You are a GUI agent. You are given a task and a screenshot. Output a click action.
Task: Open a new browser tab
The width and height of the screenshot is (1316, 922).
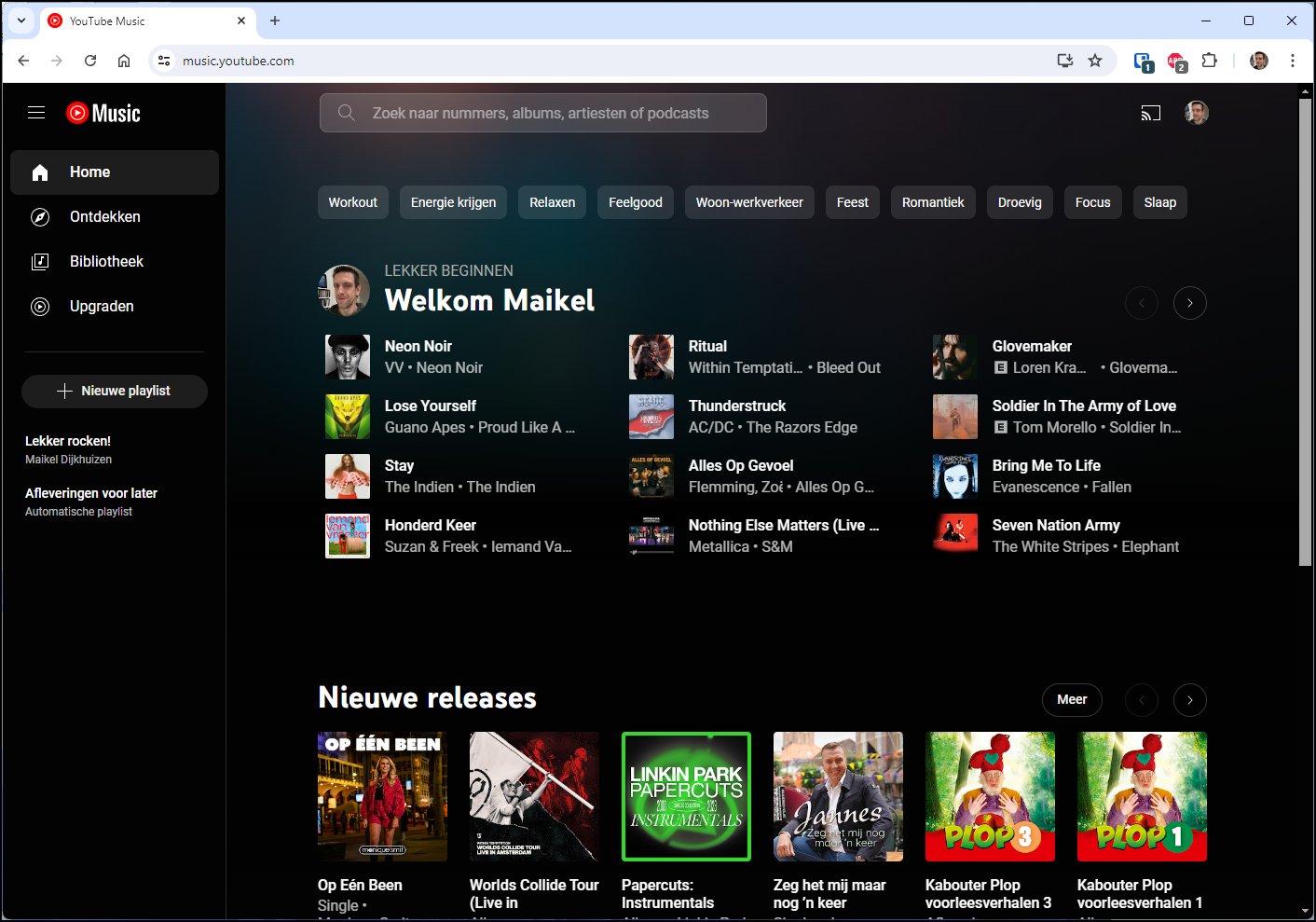[275, 21]
